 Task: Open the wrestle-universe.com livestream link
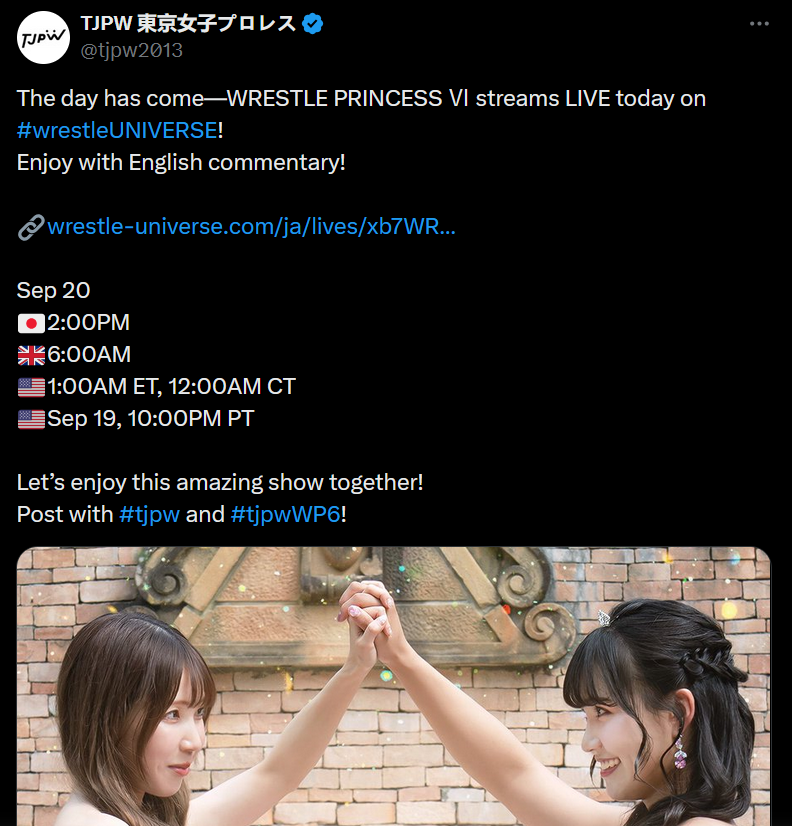[x=251, y=227]
